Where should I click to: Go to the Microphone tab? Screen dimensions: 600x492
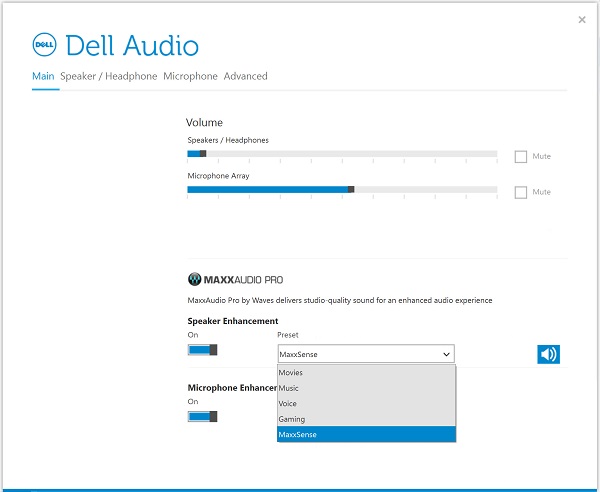tap(190, 76)
